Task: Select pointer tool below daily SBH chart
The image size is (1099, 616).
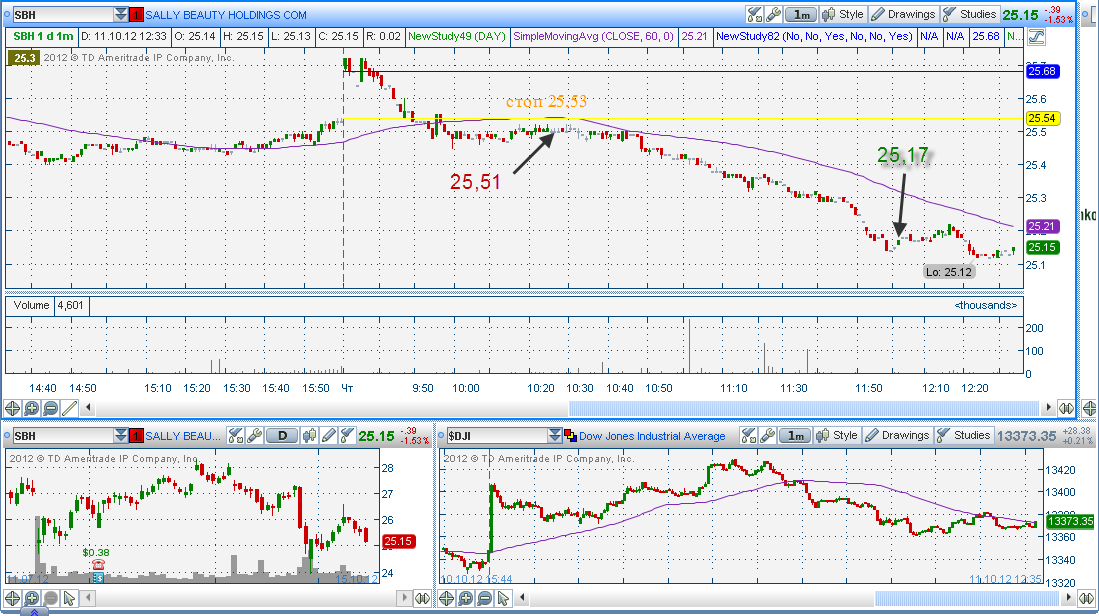Action: (x=69, y=598)
